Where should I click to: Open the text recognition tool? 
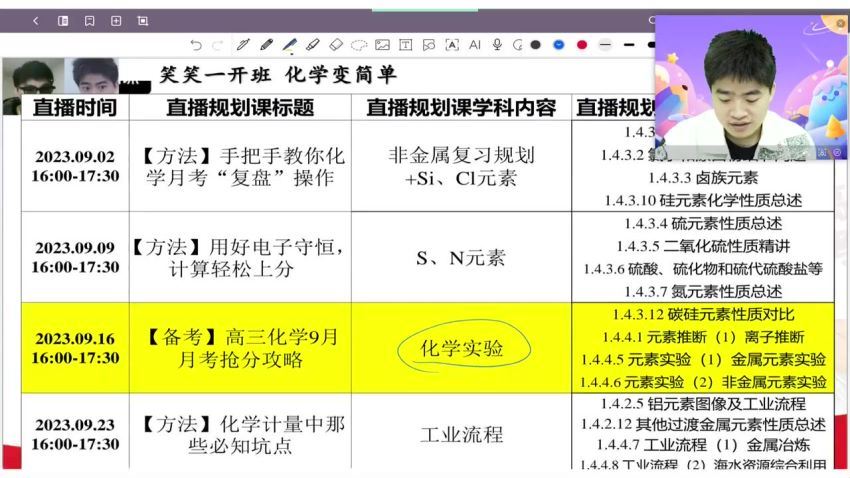tap(452, 45)
